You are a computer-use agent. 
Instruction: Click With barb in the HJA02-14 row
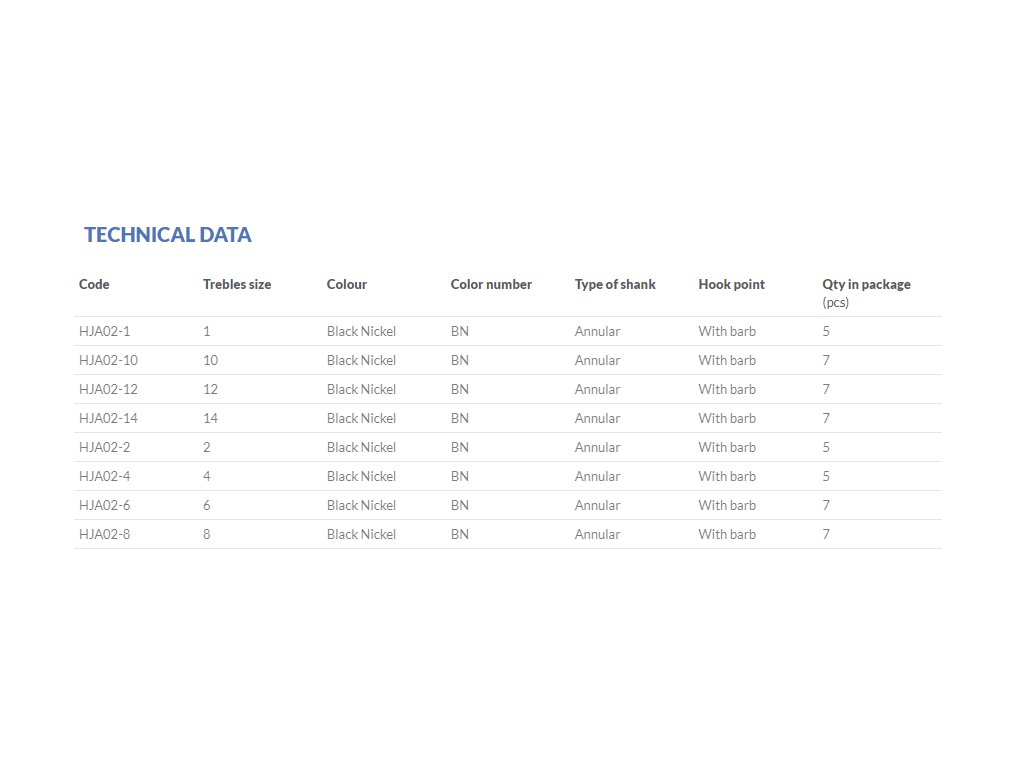pos(727,418)
